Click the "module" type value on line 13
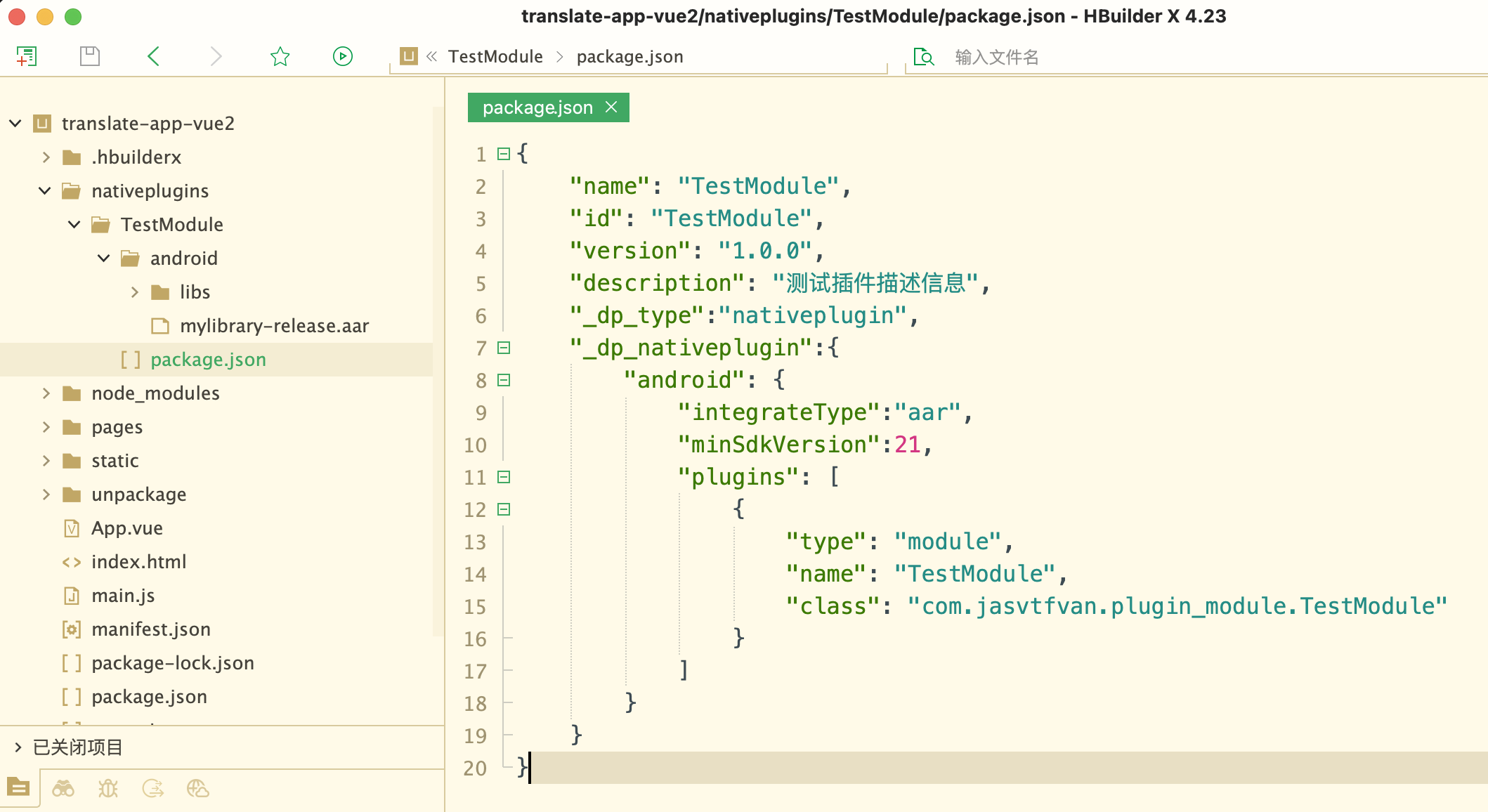1488x812 pixels. (948, 542)
